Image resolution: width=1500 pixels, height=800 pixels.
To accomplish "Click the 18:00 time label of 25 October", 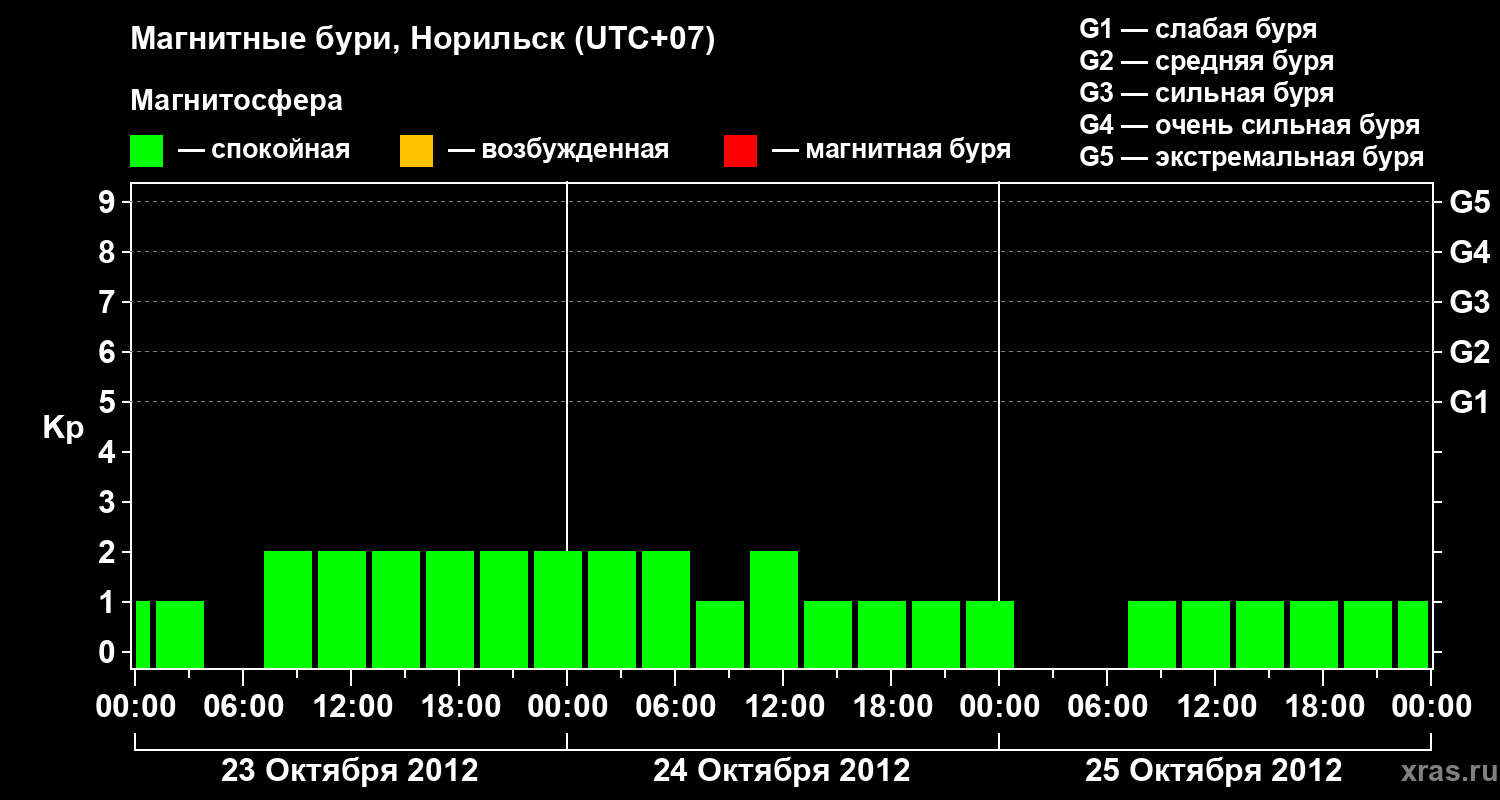I will (1323, 706).
